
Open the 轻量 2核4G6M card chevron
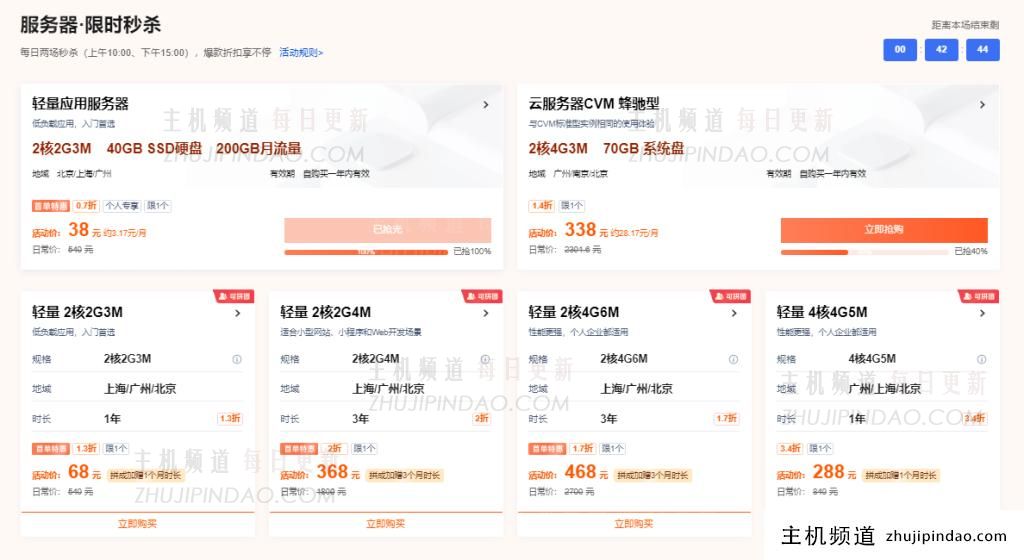pos(734,313)
